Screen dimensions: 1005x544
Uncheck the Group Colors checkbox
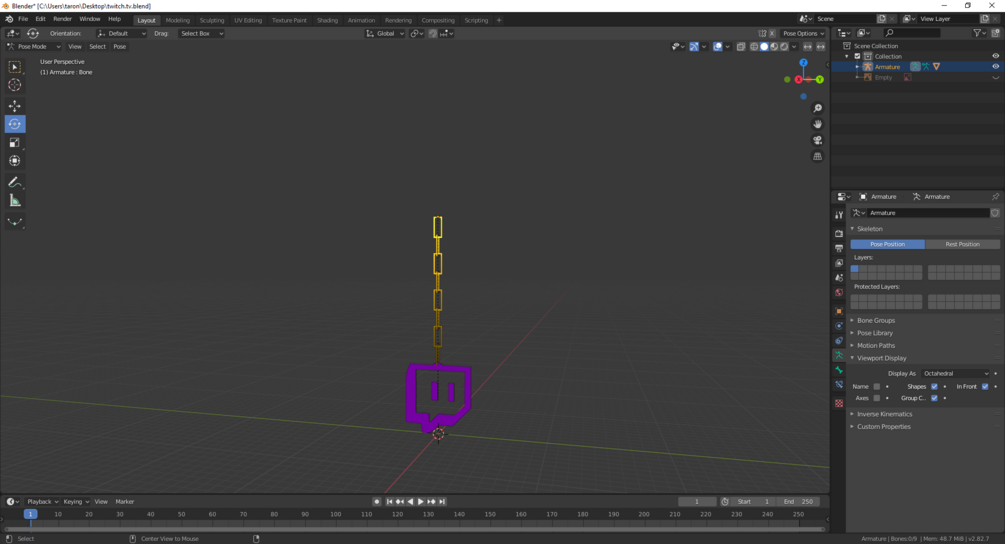pyautogui.click(x=934, y=398)
